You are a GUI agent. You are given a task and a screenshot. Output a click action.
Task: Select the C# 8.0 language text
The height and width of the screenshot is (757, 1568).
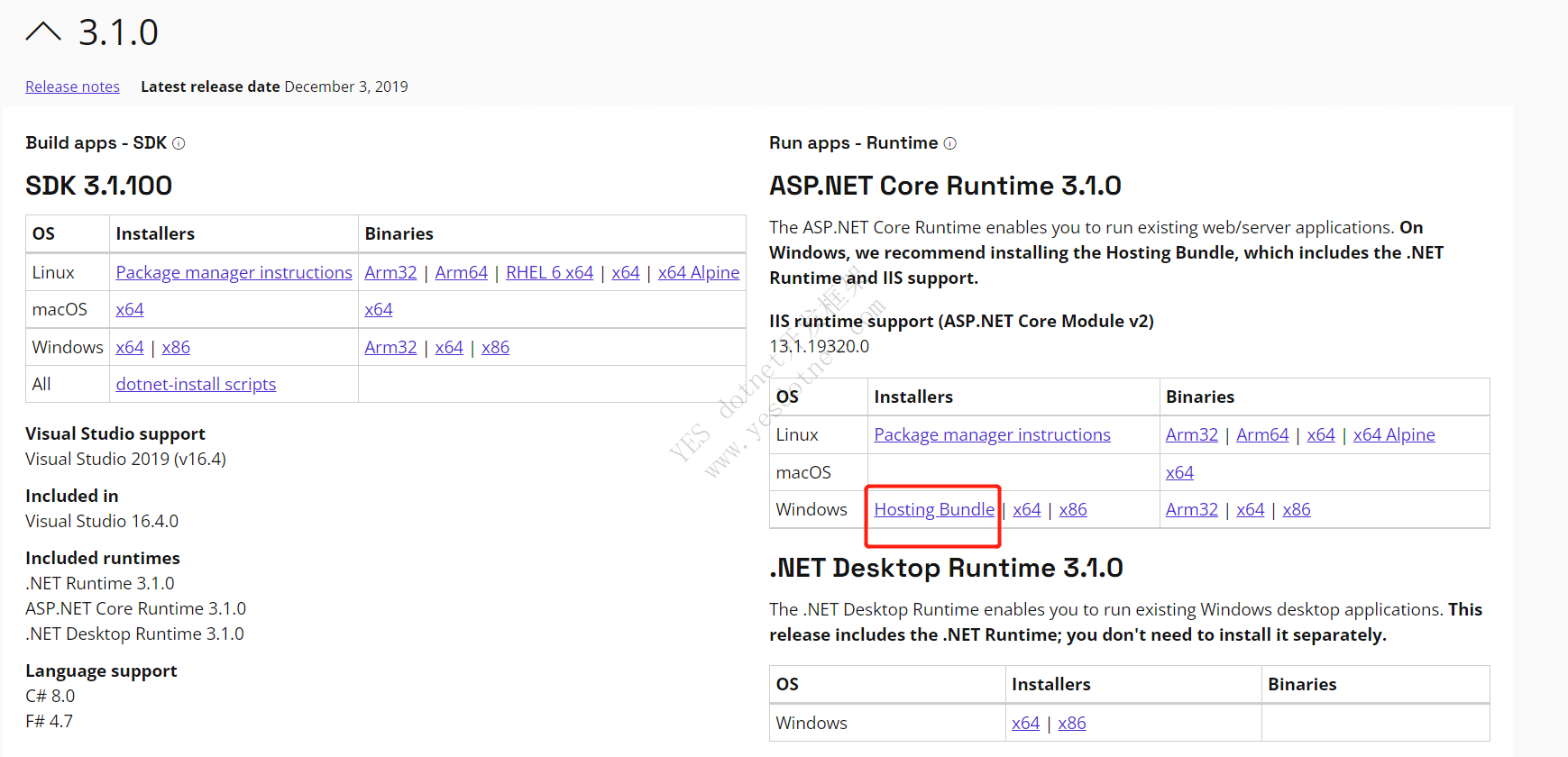(50, 696)
